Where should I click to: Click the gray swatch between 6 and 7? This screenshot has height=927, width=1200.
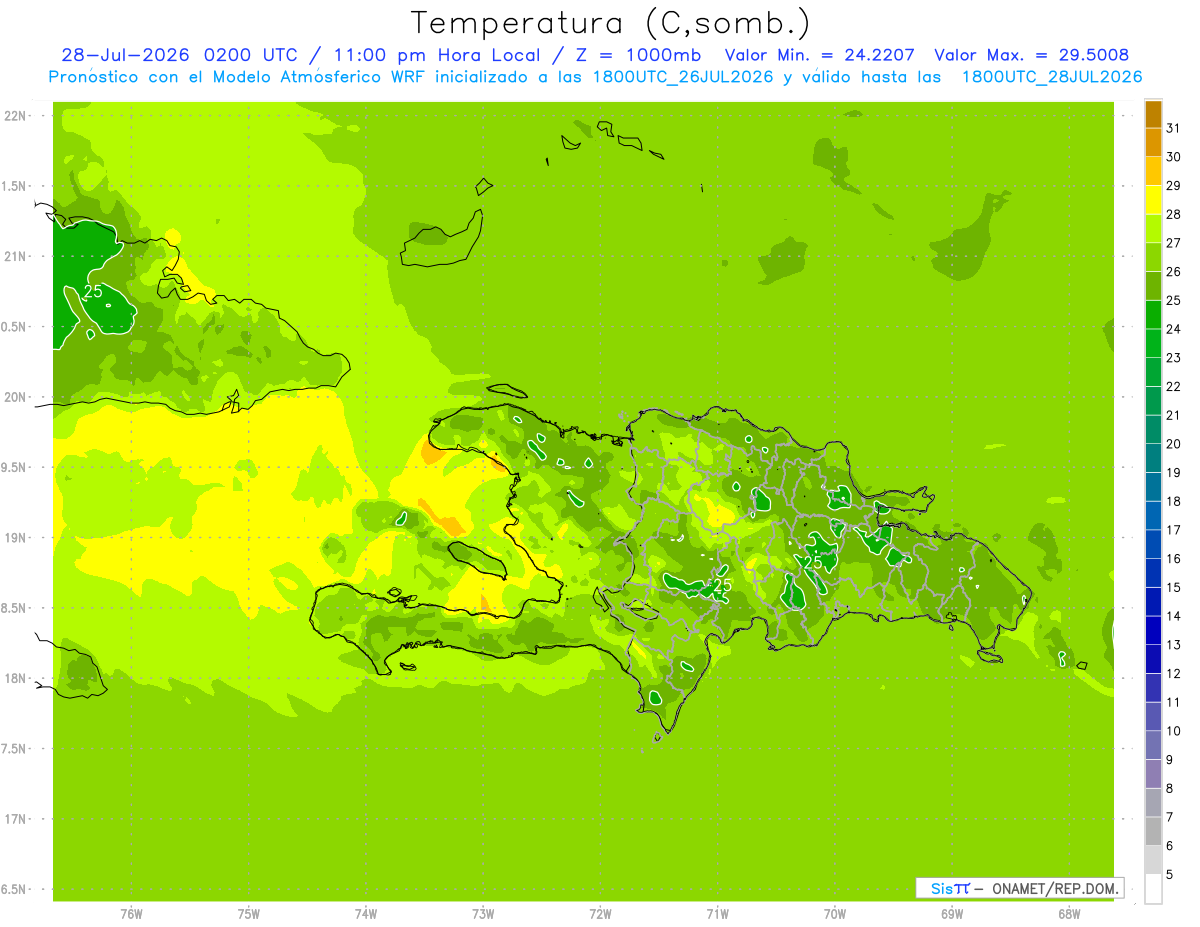pos(1153,831)
